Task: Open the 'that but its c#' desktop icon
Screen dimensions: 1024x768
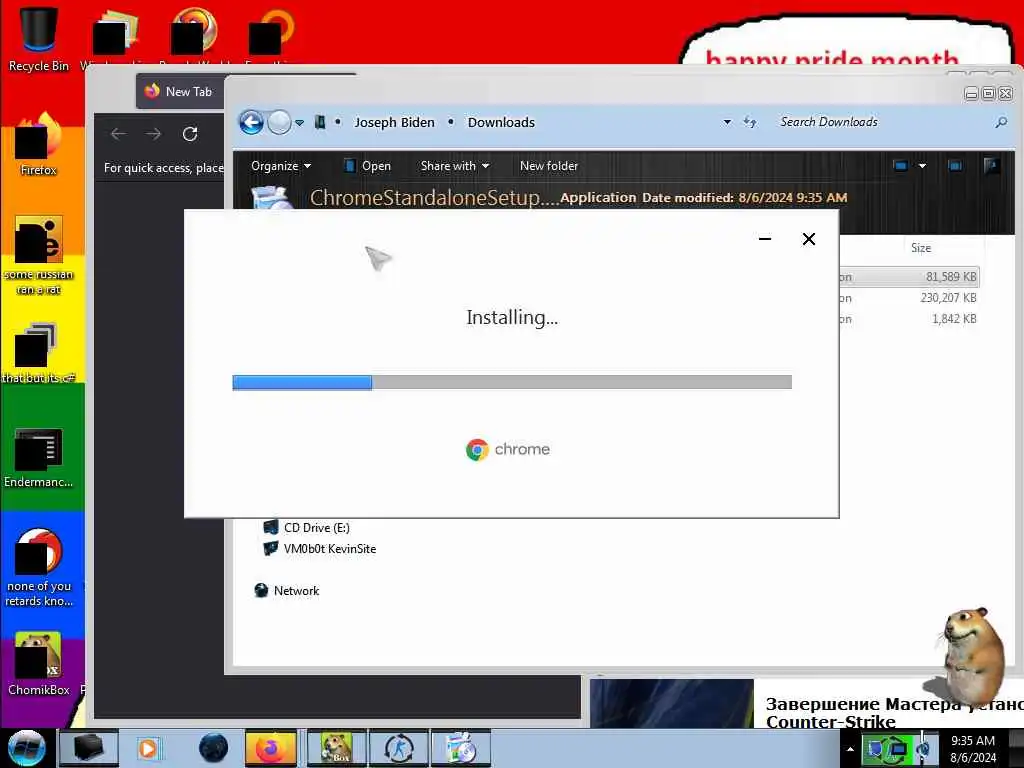Action: tap(38, 353)
